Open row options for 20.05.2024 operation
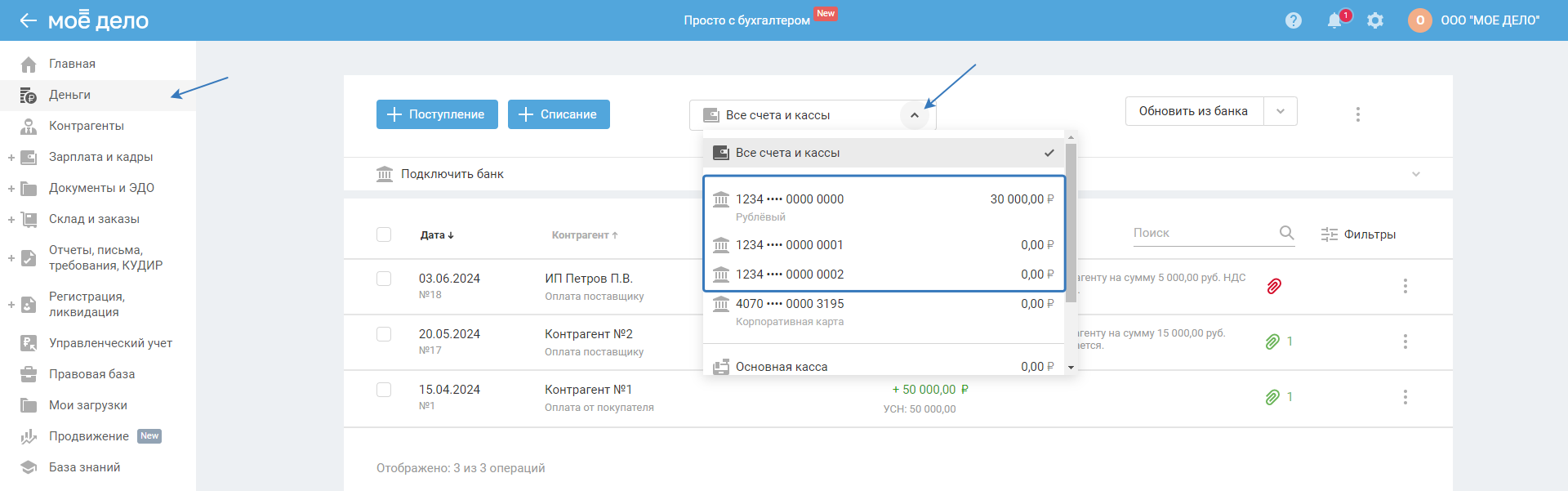1568x491 pixels. (x=1405, y=341)
